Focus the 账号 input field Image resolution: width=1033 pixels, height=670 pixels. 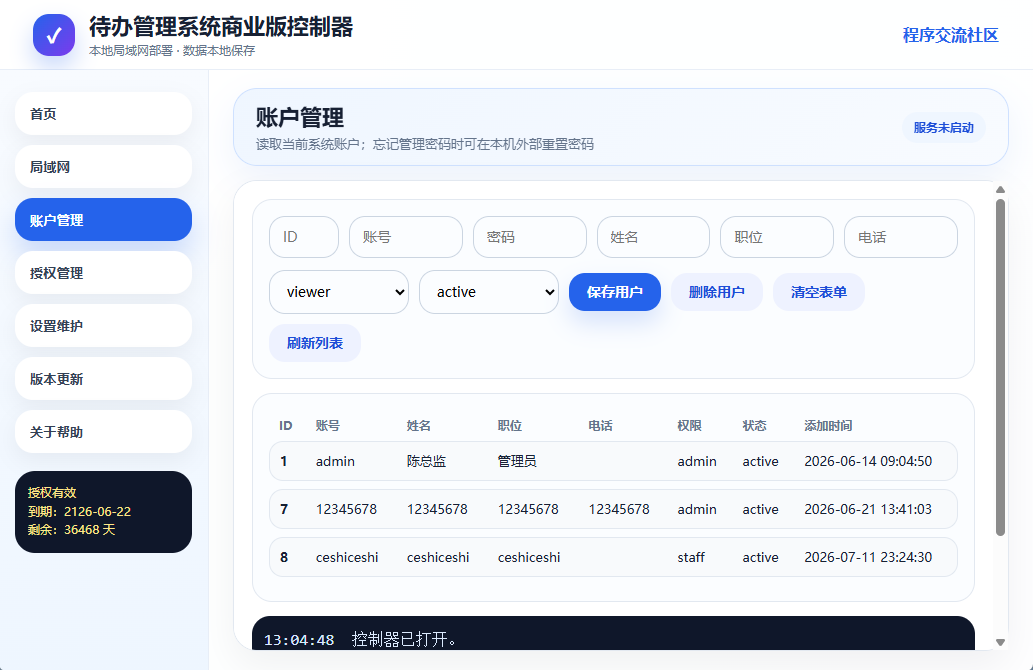[406, 237]
